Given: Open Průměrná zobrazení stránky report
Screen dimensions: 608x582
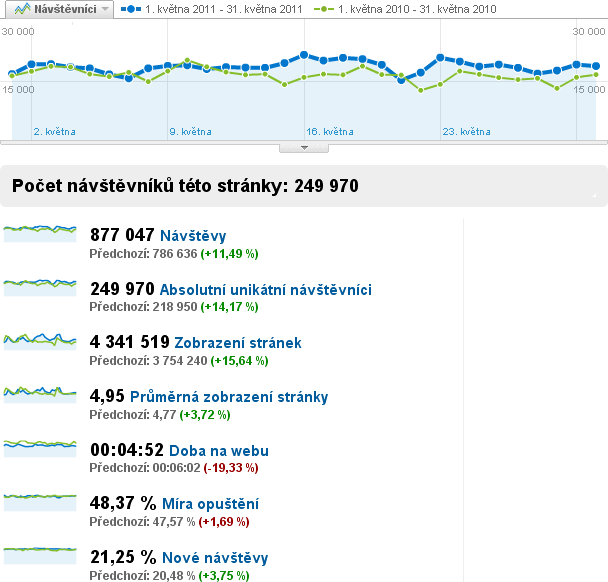Looking at the screenshot, I should [x=229, y=397].
